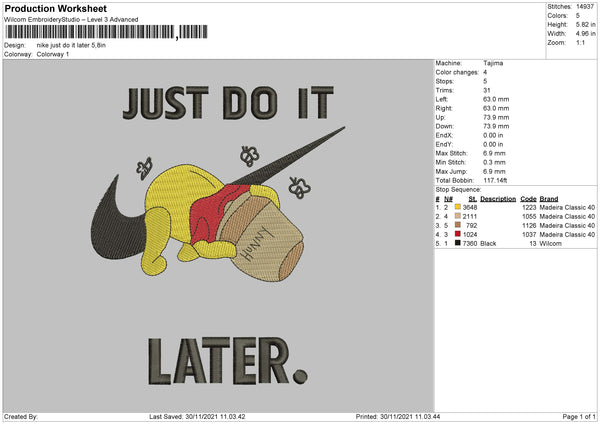The image size is (600, 424).
Task: Click the 'Code' column header
Action: coord(528,199)
